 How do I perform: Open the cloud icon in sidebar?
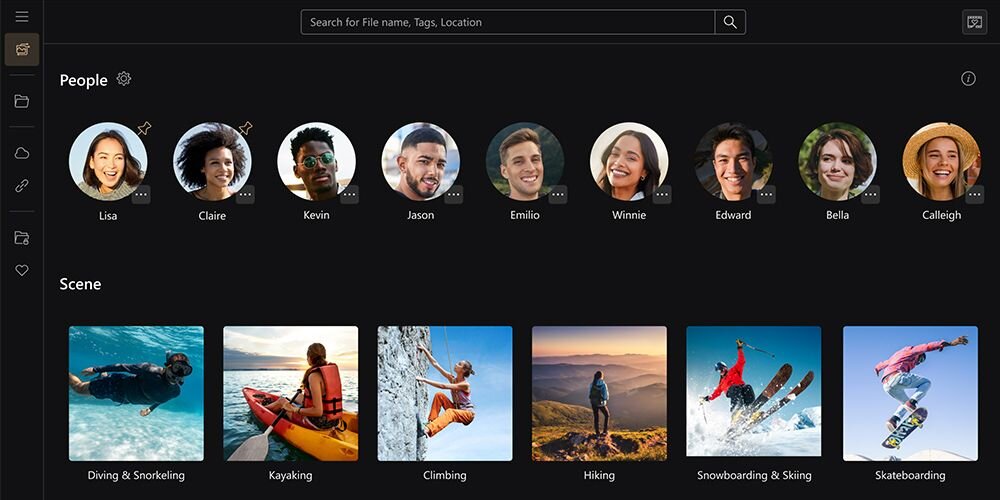coord(22,153)
